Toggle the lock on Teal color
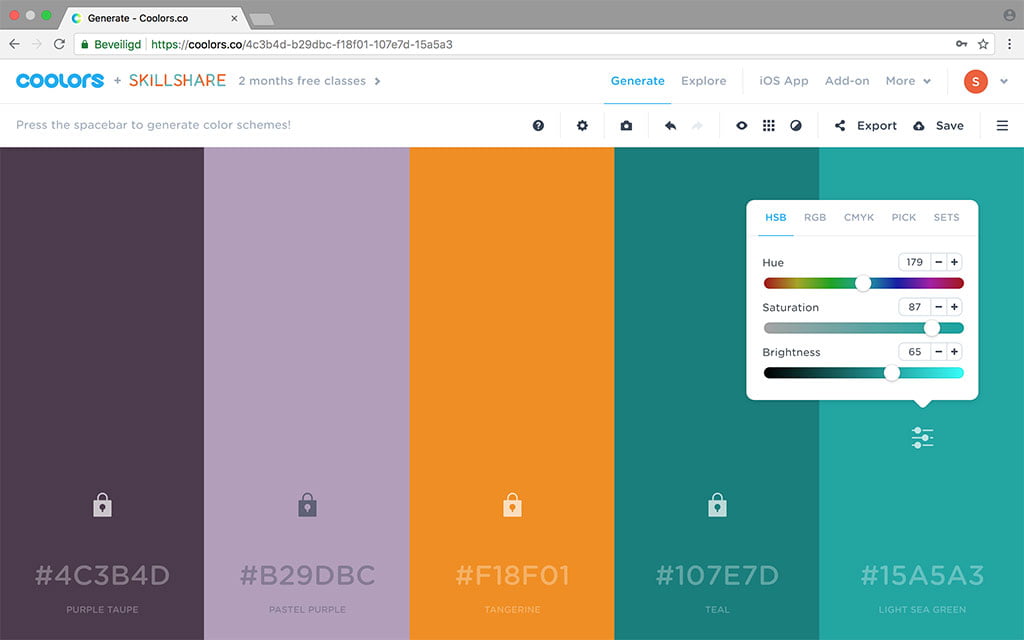 point(717,505)
